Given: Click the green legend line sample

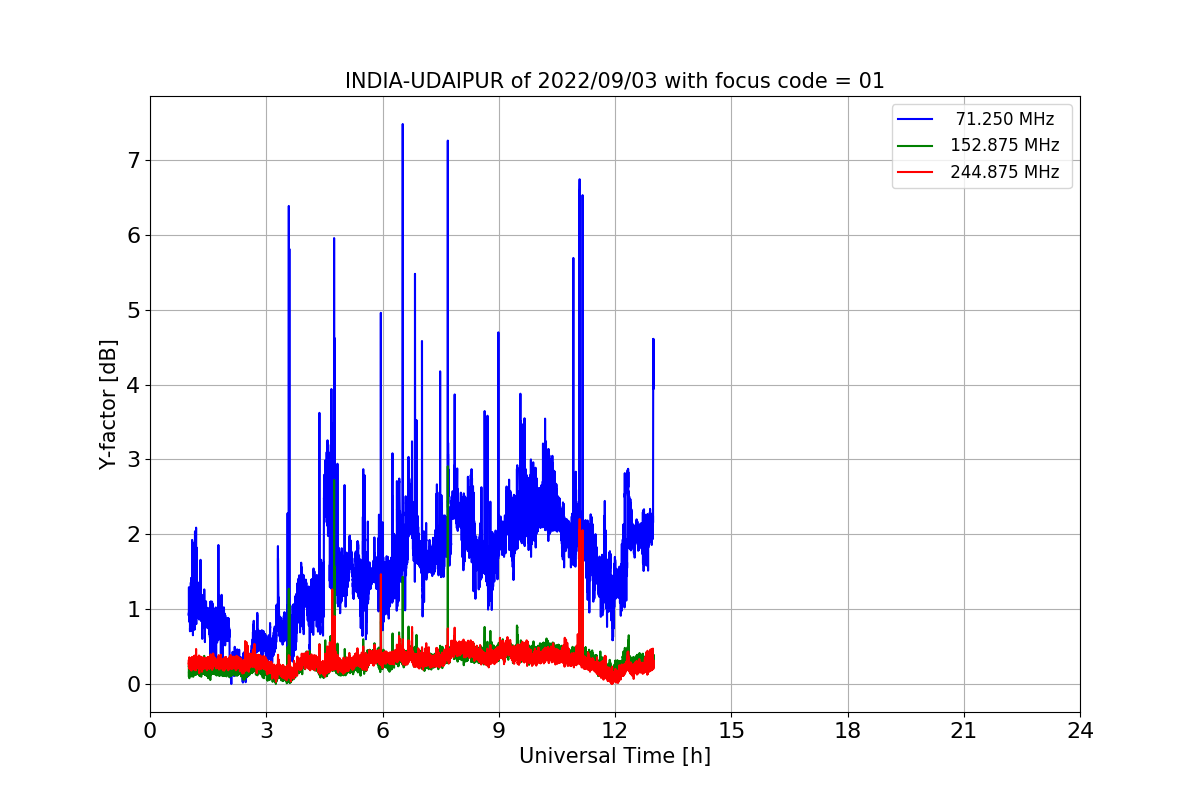Looking at the screenshot, I should 915,146.
